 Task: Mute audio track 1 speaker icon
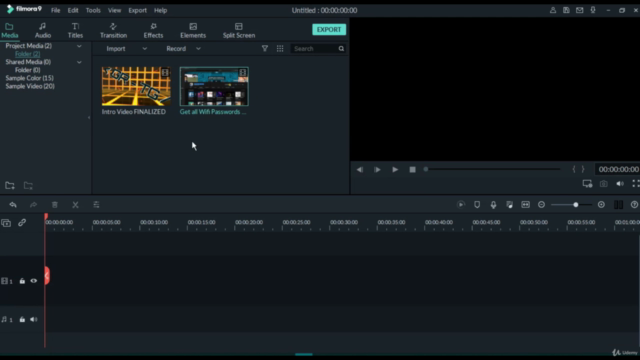click(x=34, y=319)
